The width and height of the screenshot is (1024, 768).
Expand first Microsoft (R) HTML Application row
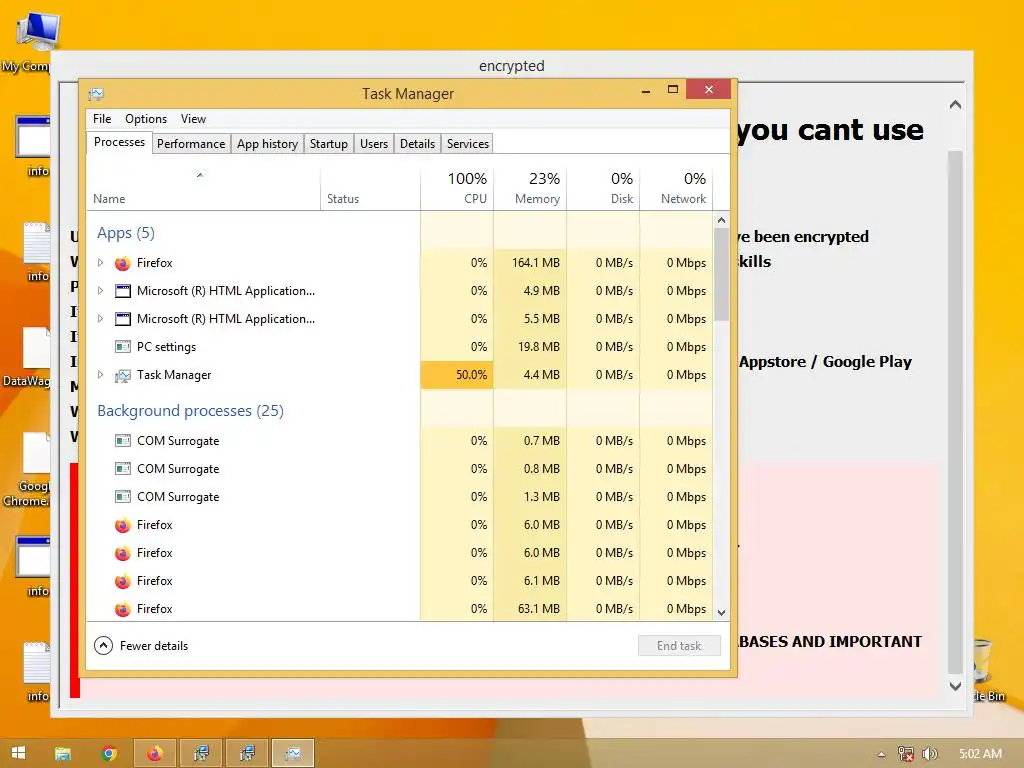pos(100,291)
